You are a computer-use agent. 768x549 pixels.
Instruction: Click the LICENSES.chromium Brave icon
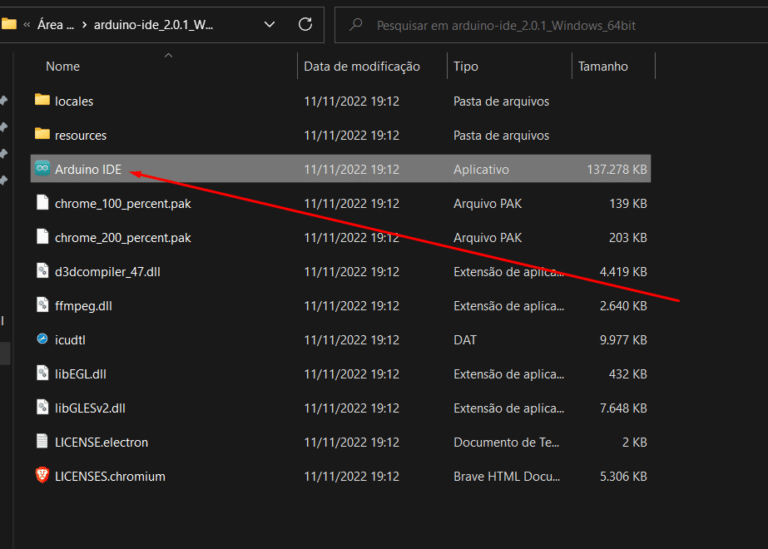coord(42,476)
